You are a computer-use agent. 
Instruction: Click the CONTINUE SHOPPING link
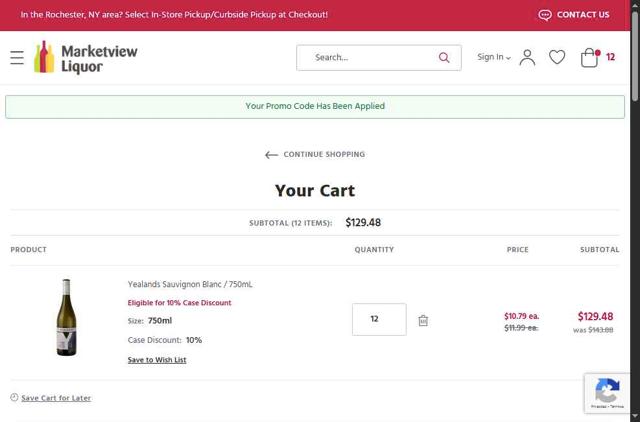tap(324, 155)
